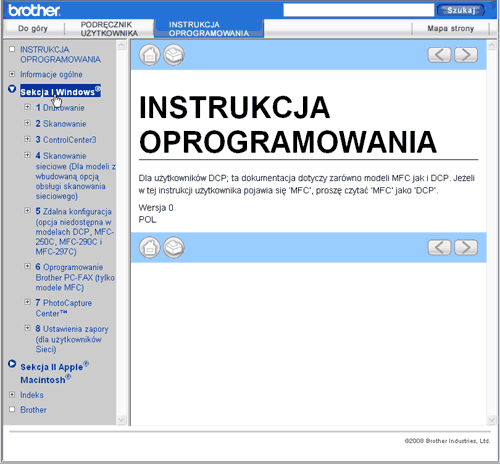
Task: Go to next page using bottom arrow
Action: 466,247
